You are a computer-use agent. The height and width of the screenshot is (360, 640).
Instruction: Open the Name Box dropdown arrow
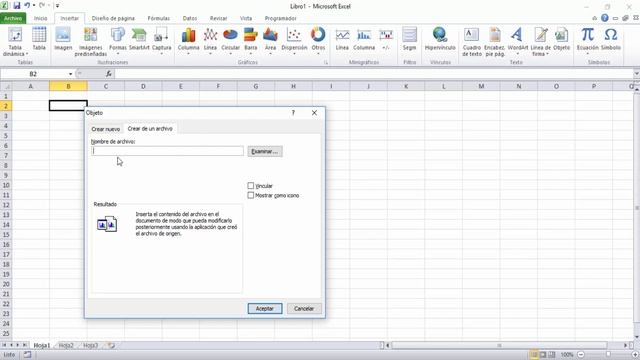[x=71, y=74]
